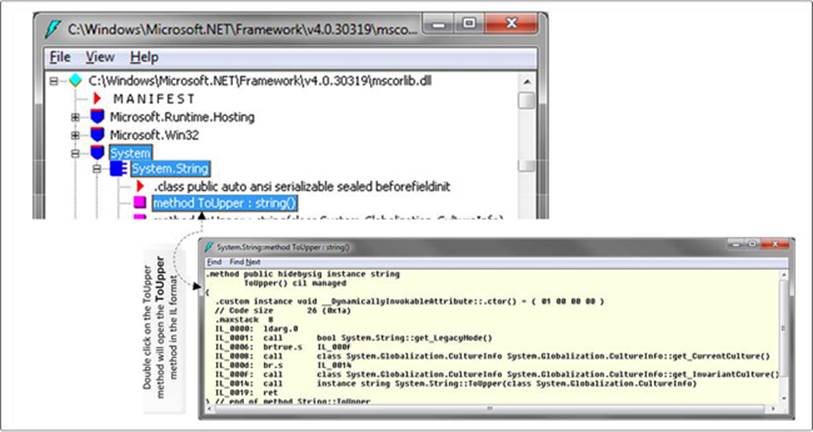Open Find menu in IL code window
The image size is (813, 432).
(214, 262)
